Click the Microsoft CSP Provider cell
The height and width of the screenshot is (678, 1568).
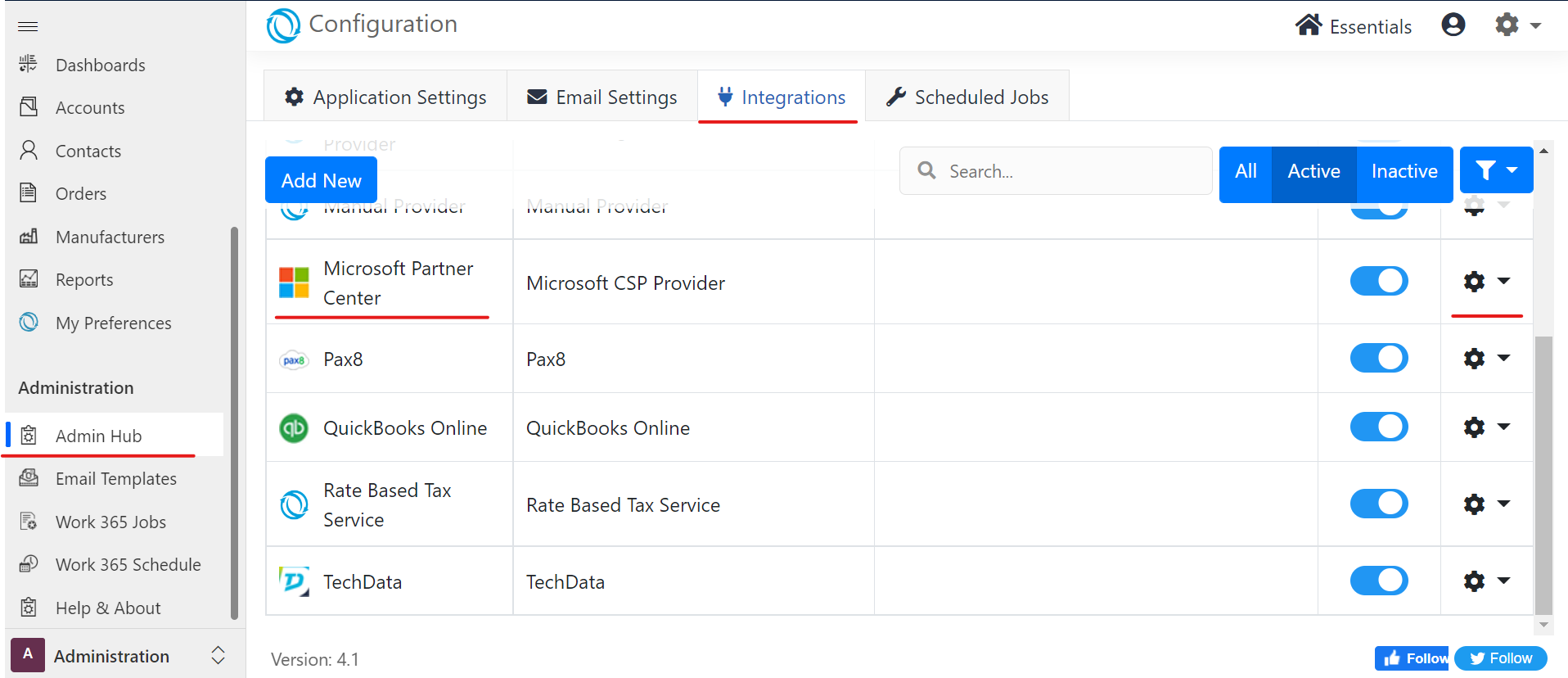point(693,282)
